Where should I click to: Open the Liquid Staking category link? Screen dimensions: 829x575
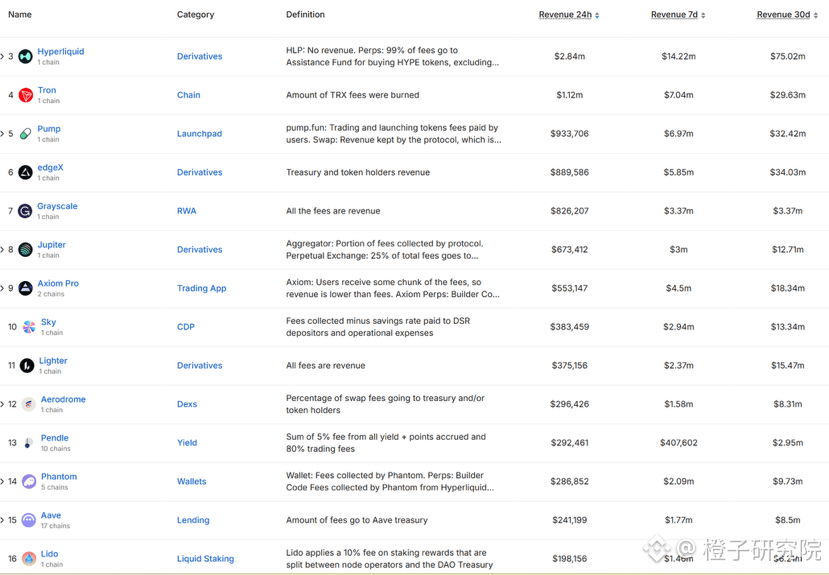pyautogui.click(x=206, y=559)
